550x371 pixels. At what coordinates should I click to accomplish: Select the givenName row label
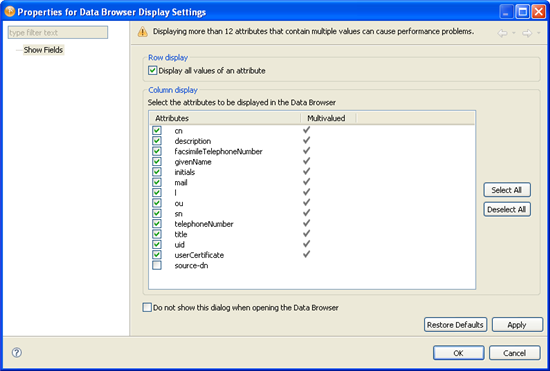point(193,162)
